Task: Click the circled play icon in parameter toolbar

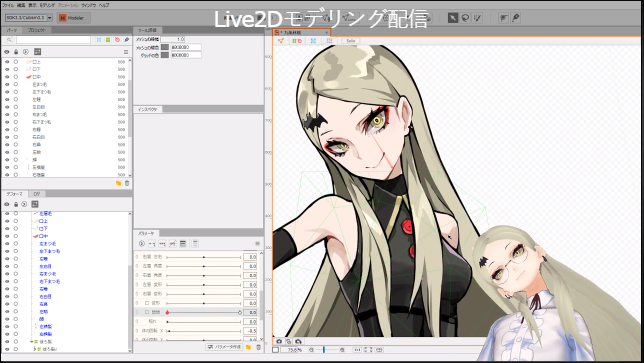Action: pyautogui.click(x=142, y=244)
